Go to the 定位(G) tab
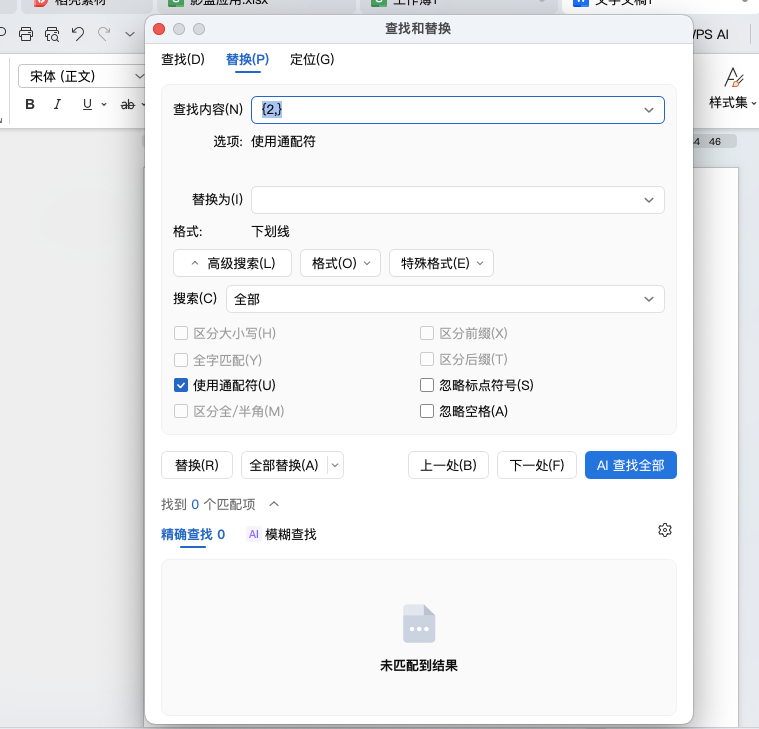This screenshot has width=759, height=729. pyautogui.click(x=312, y=60)
